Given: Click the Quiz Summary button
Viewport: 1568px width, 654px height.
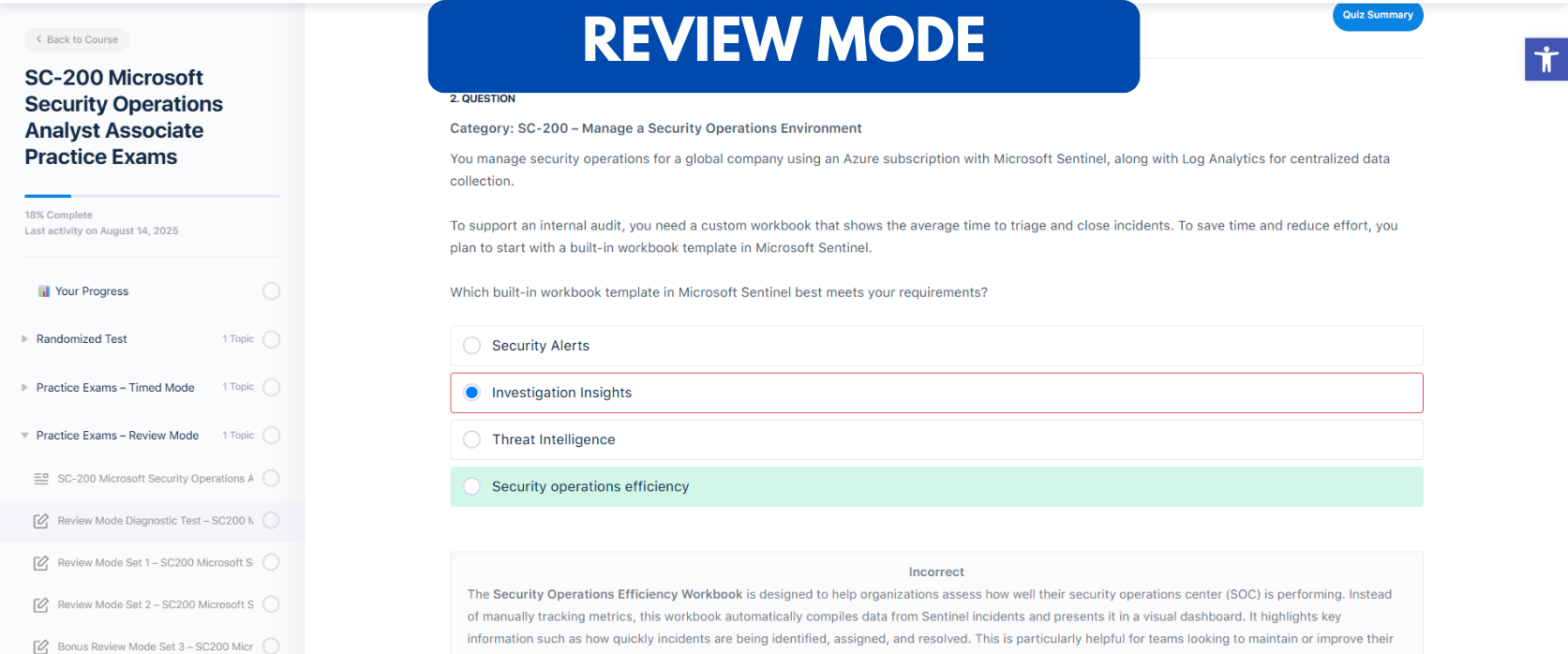Looking at the screenshot, I should click(1377, 15).
